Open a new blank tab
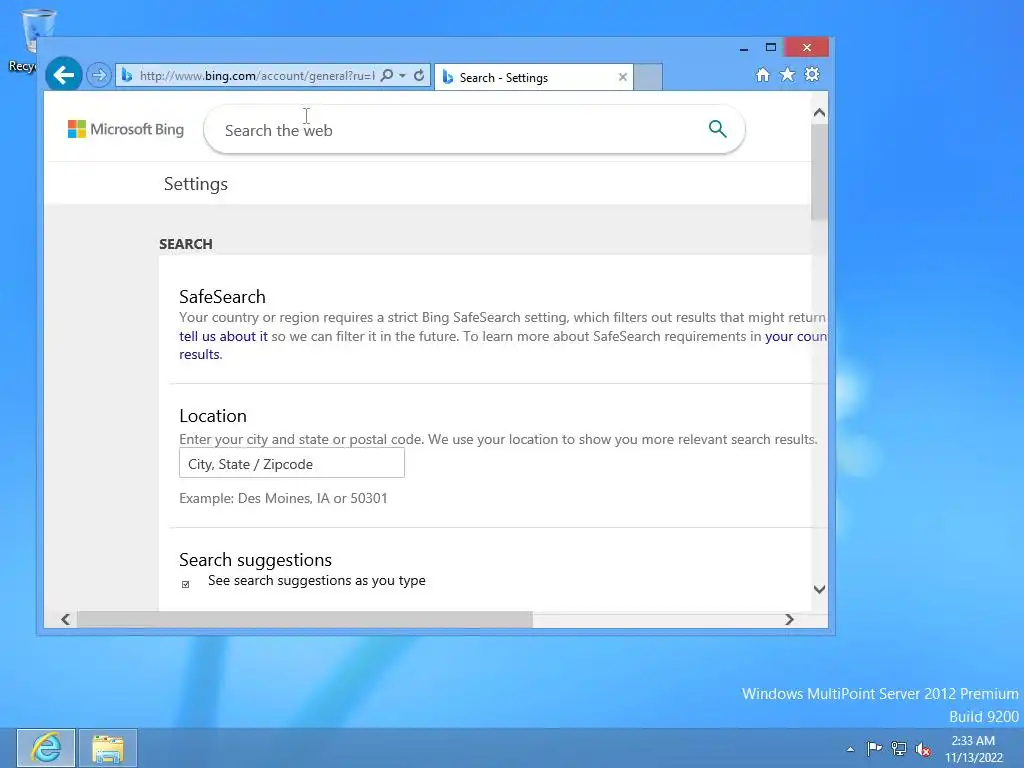This screenshot has height=768, width=1024. pos(648,77)
